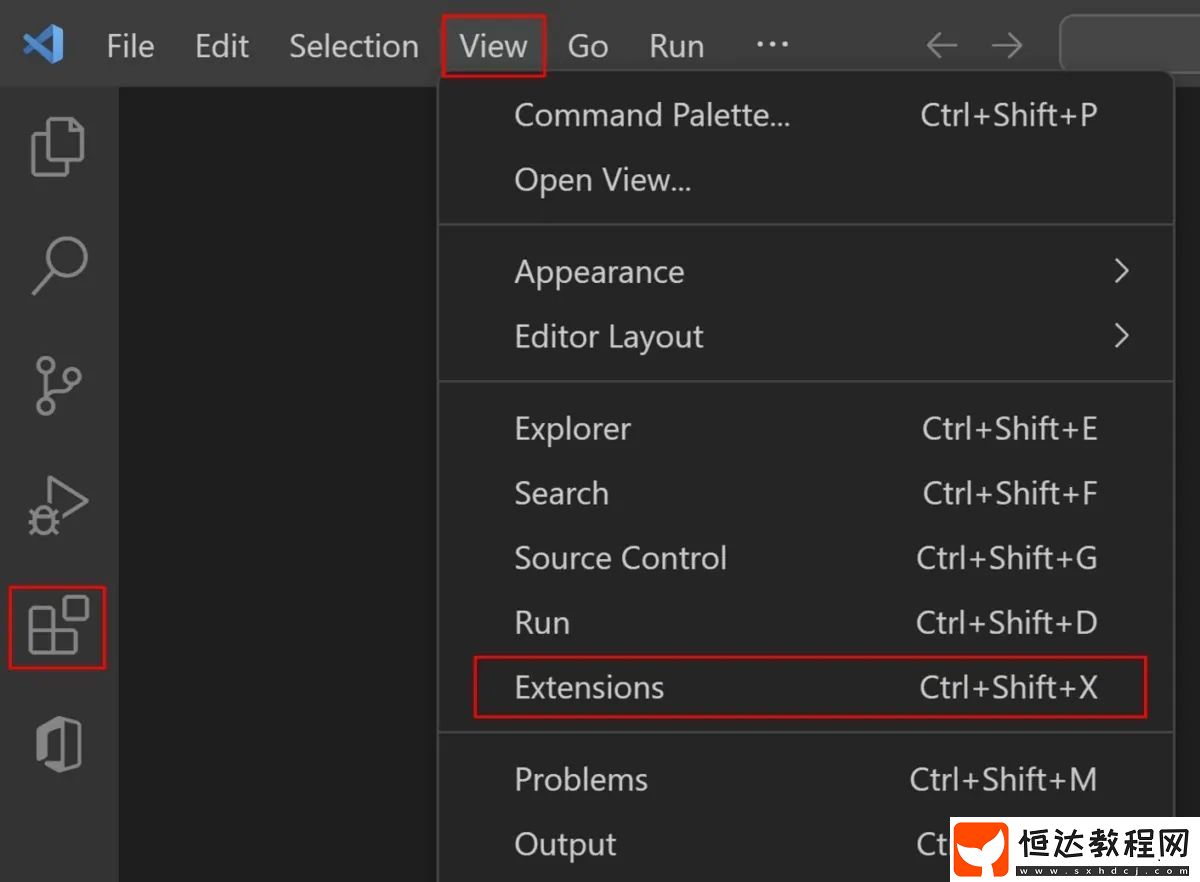The image size is (1200, 882).
Task: Expand the Appearance submenu
Action: pos(805,272)
